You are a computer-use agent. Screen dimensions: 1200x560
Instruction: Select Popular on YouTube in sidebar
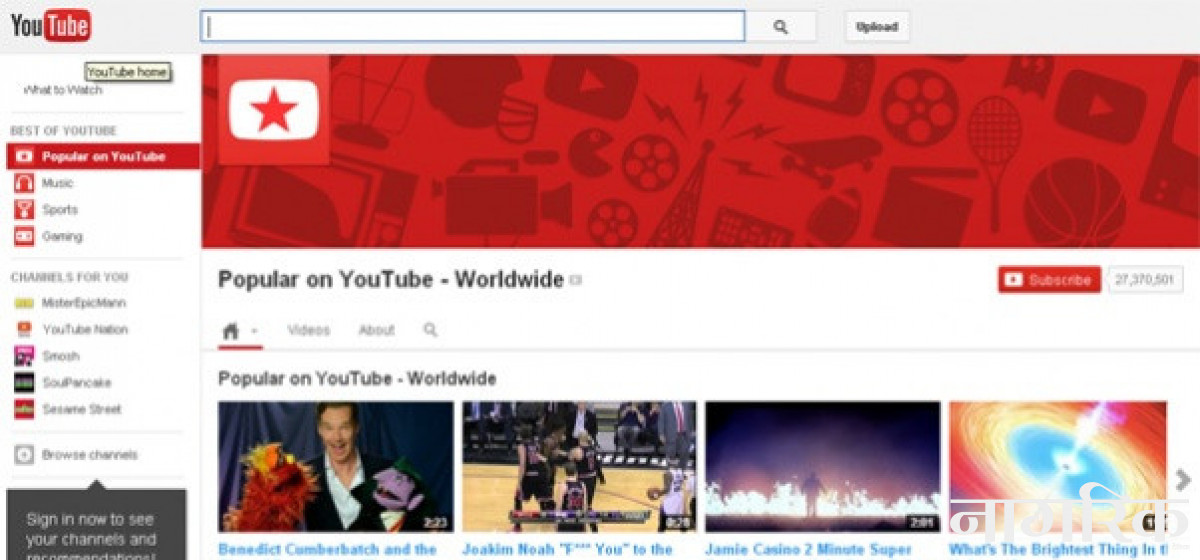103,157
